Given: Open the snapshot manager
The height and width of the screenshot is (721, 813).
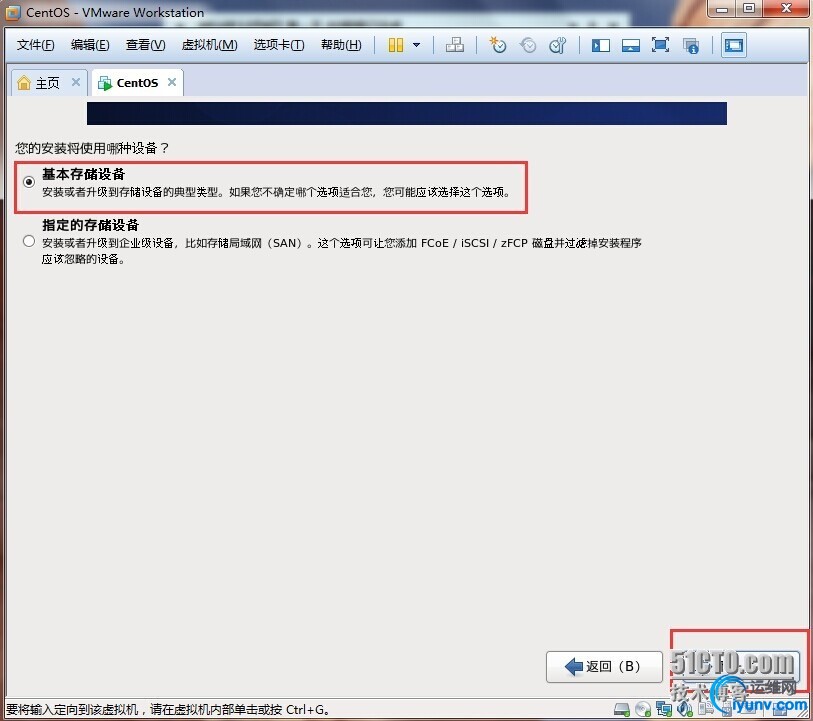Looking at the screenshot, I should (x=557, y=45).
